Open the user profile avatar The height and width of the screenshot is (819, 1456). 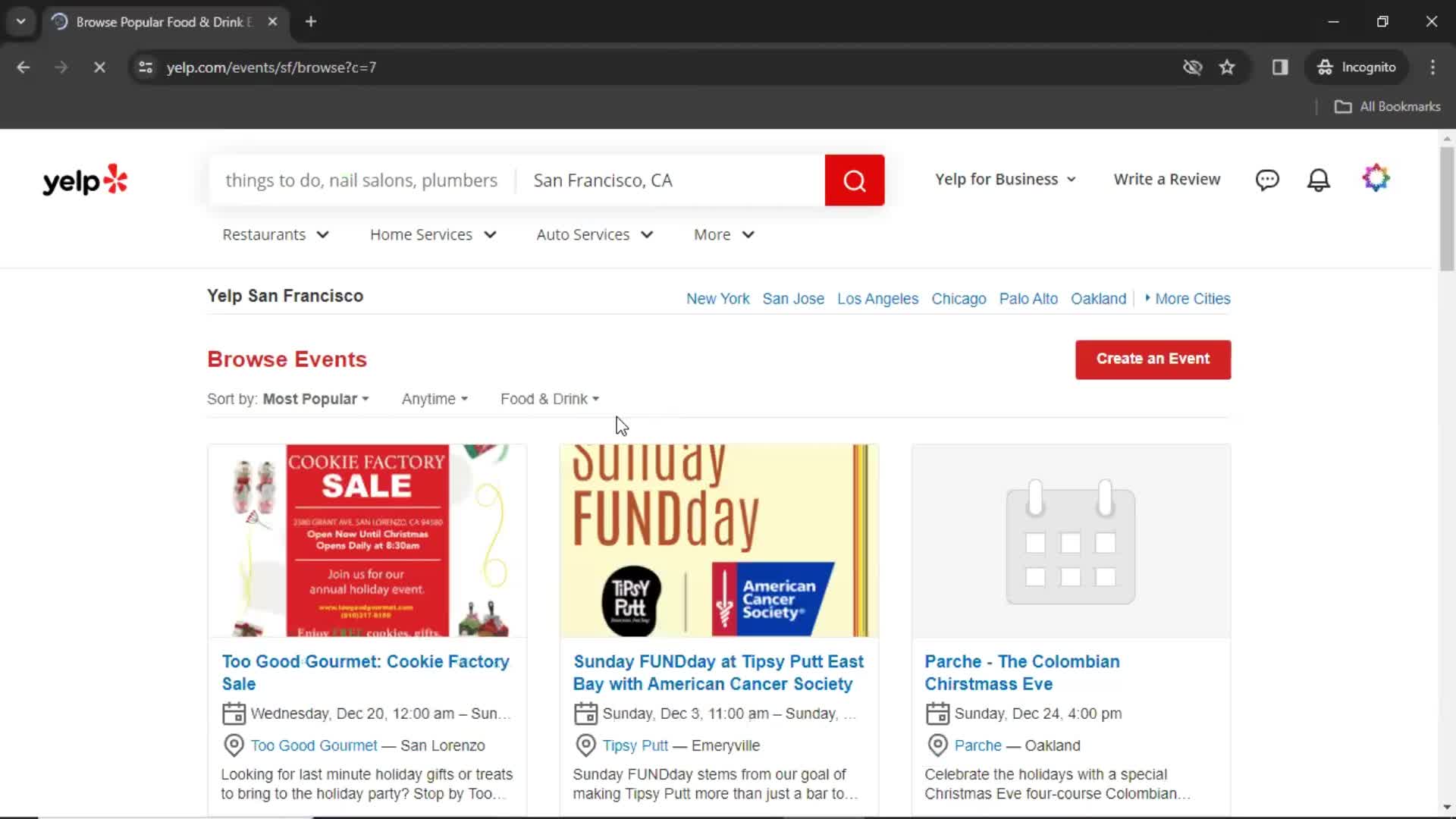(x=1376, y=179)
